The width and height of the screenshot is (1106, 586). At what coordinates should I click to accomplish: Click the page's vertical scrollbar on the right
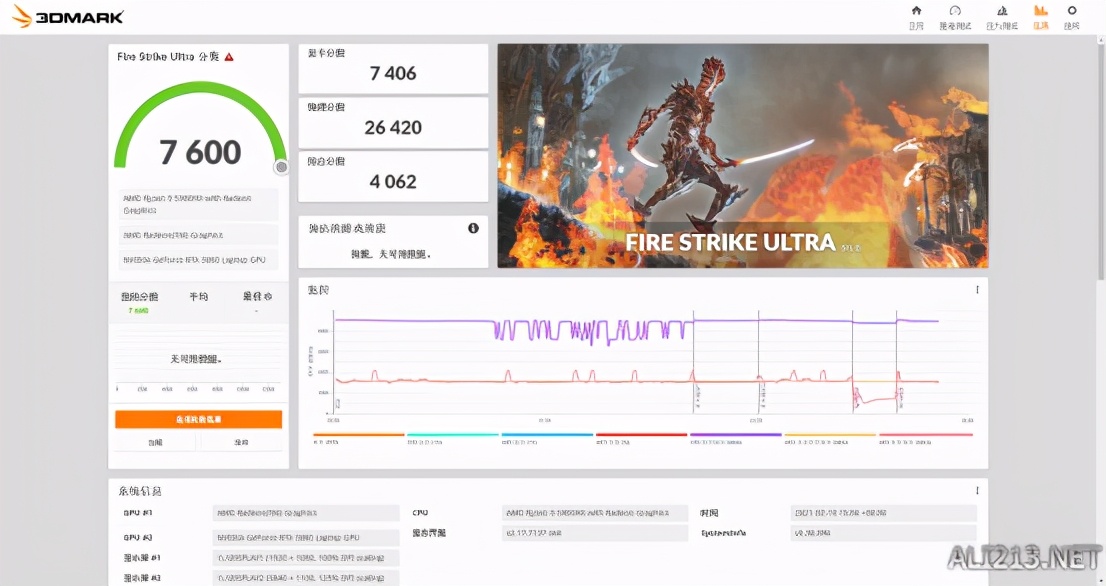[x=1101, y=162]
